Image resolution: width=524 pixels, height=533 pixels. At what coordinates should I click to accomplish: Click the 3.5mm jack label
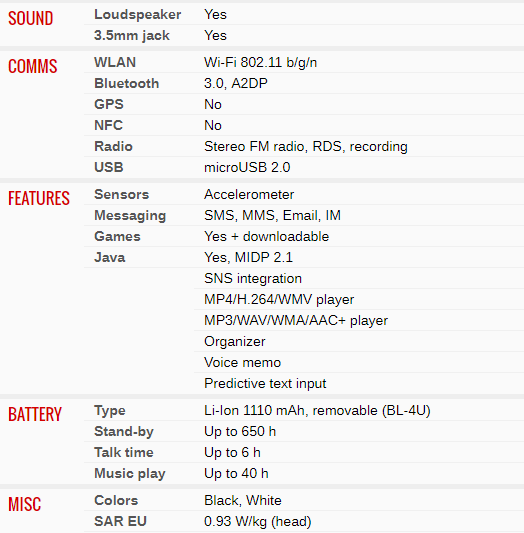(x=132, y=35)
